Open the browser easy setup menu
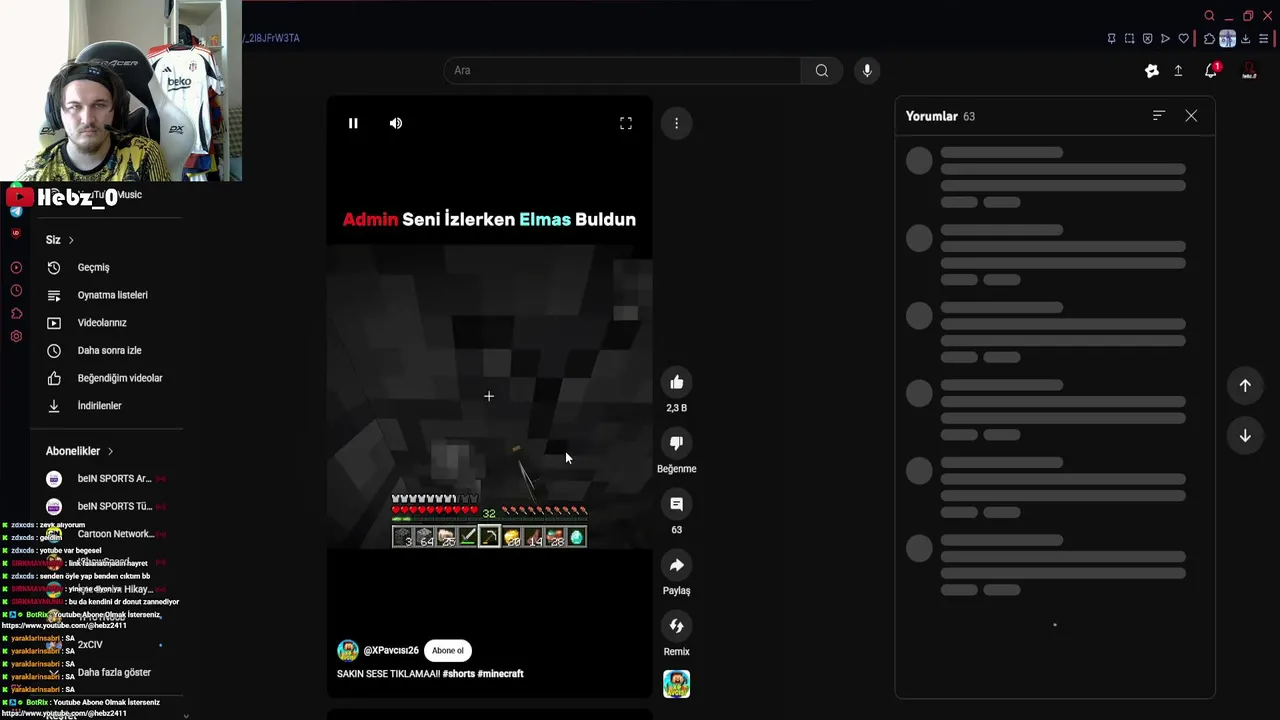 (1263, 39)
